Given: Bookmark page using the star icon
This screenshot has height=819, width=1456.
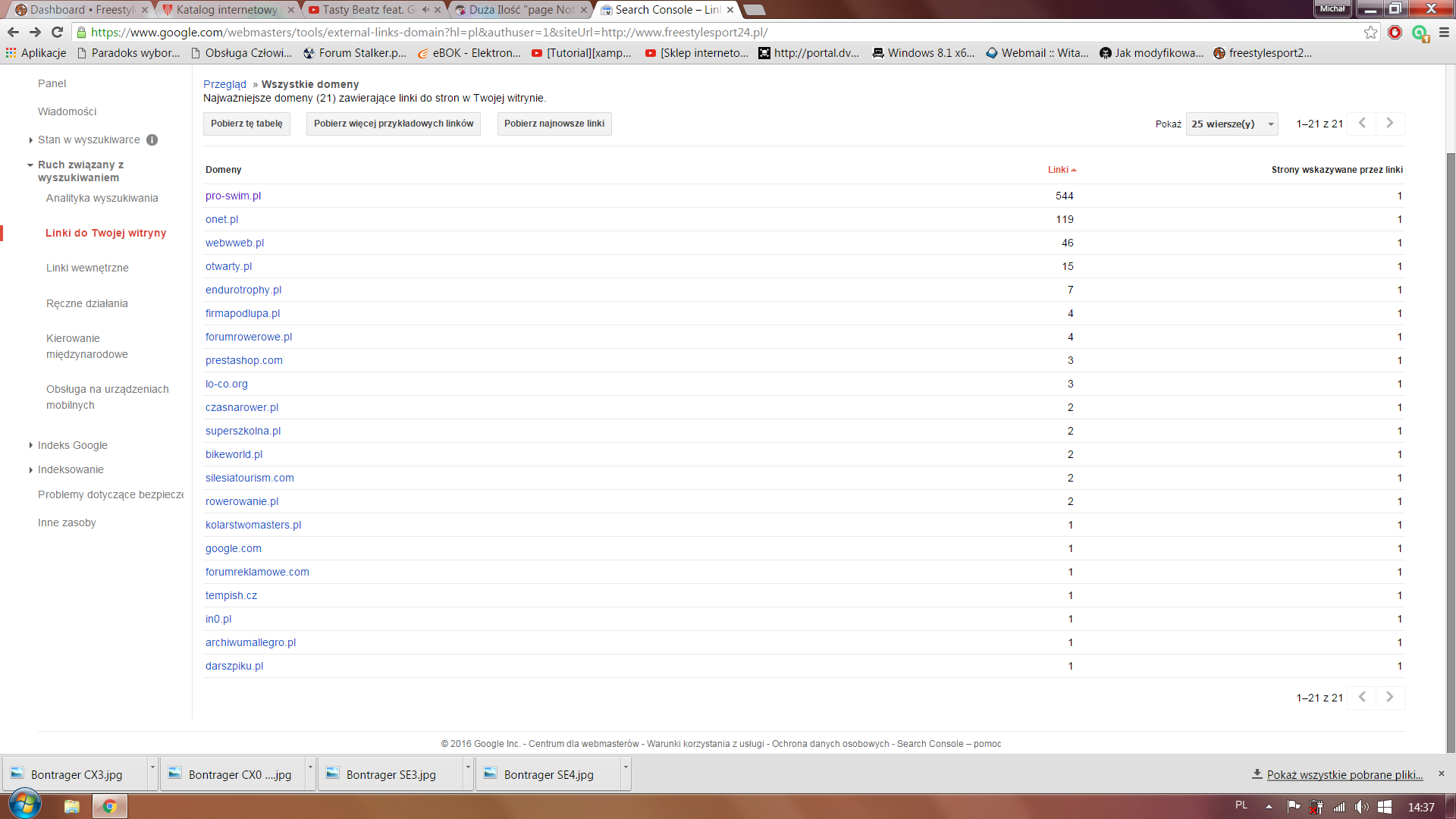Looking at the screenshot, I should click(x=1370, y=32).
